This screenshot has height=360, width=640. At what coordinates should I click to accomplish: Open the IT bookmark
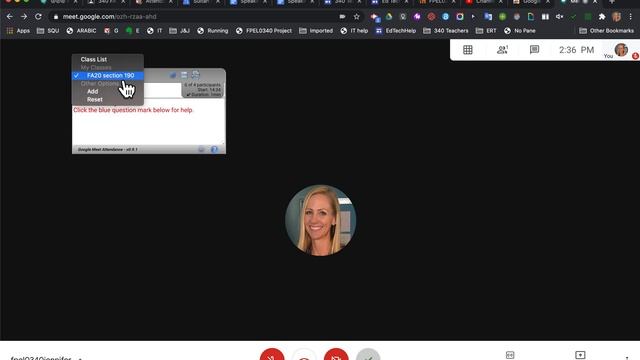click(155, 31)
